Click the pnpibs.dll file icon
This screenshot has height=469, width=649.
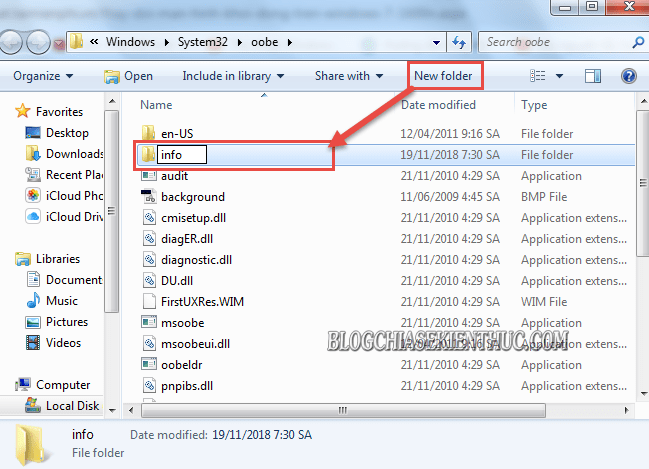pyautogui.click(x=149, y=385)
